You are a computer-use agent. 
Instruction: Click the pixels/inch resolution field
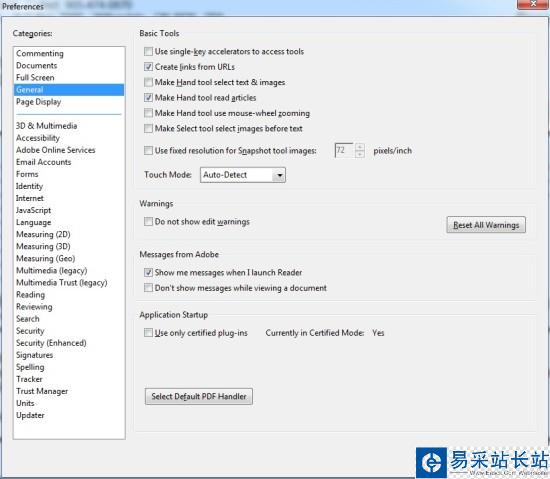pos(344,150)
